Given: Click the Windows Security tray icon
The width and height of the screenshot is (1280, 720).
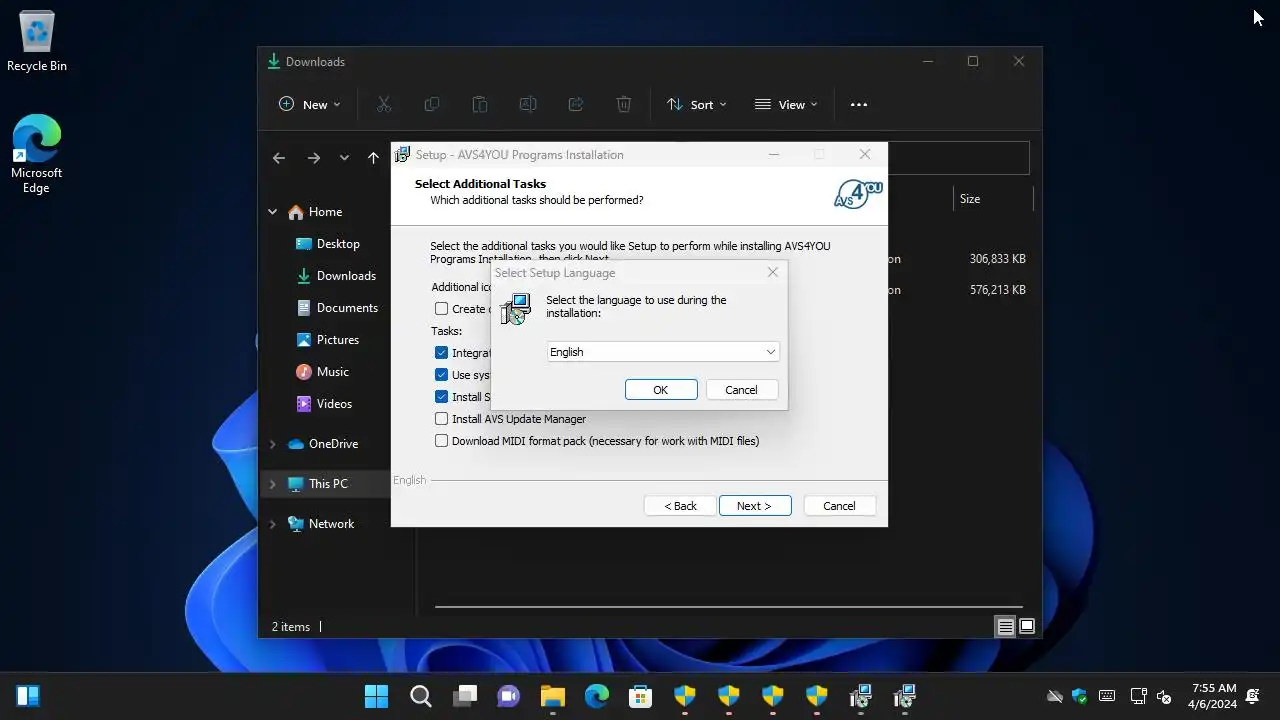Looking at the screenshot, I should pyautogui.click(x=1080, y=696).
